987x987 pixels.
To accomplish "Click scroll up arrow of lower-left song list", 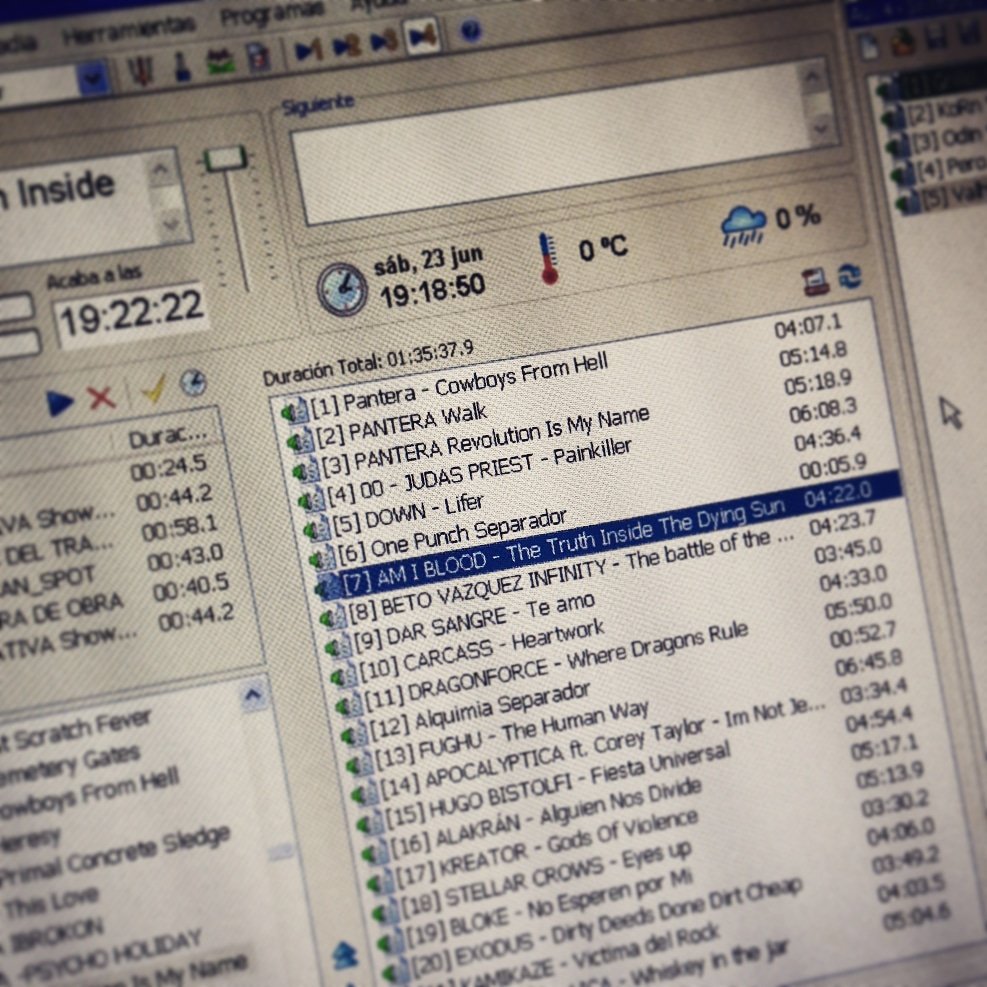I will click(x=252, y=696).
